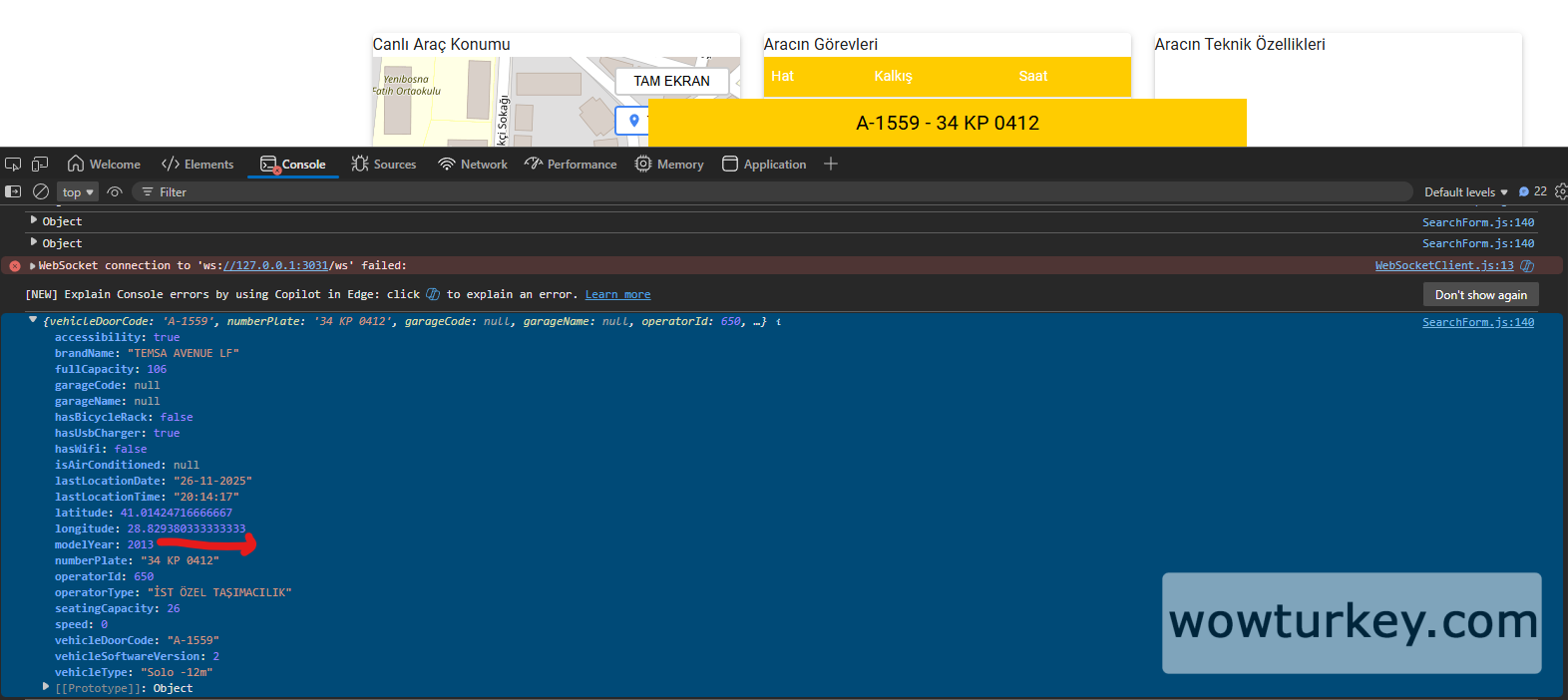Clear the console with the ban icon

[41, 191]
